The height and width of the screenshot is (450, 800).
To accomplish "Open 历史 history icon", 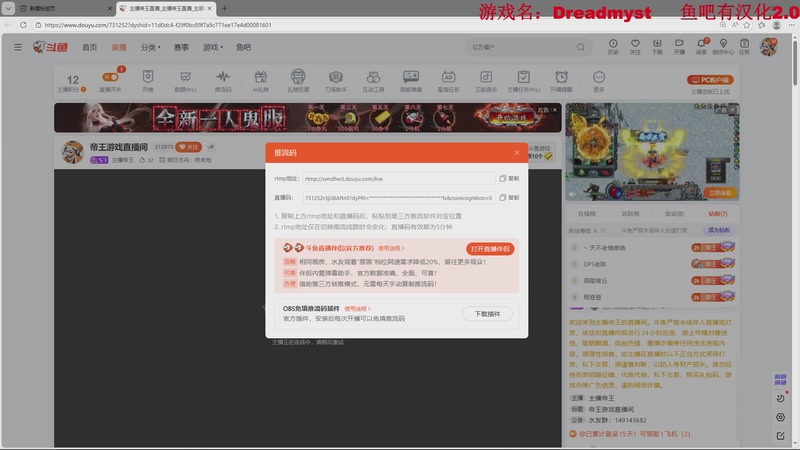I will point(613,46).
